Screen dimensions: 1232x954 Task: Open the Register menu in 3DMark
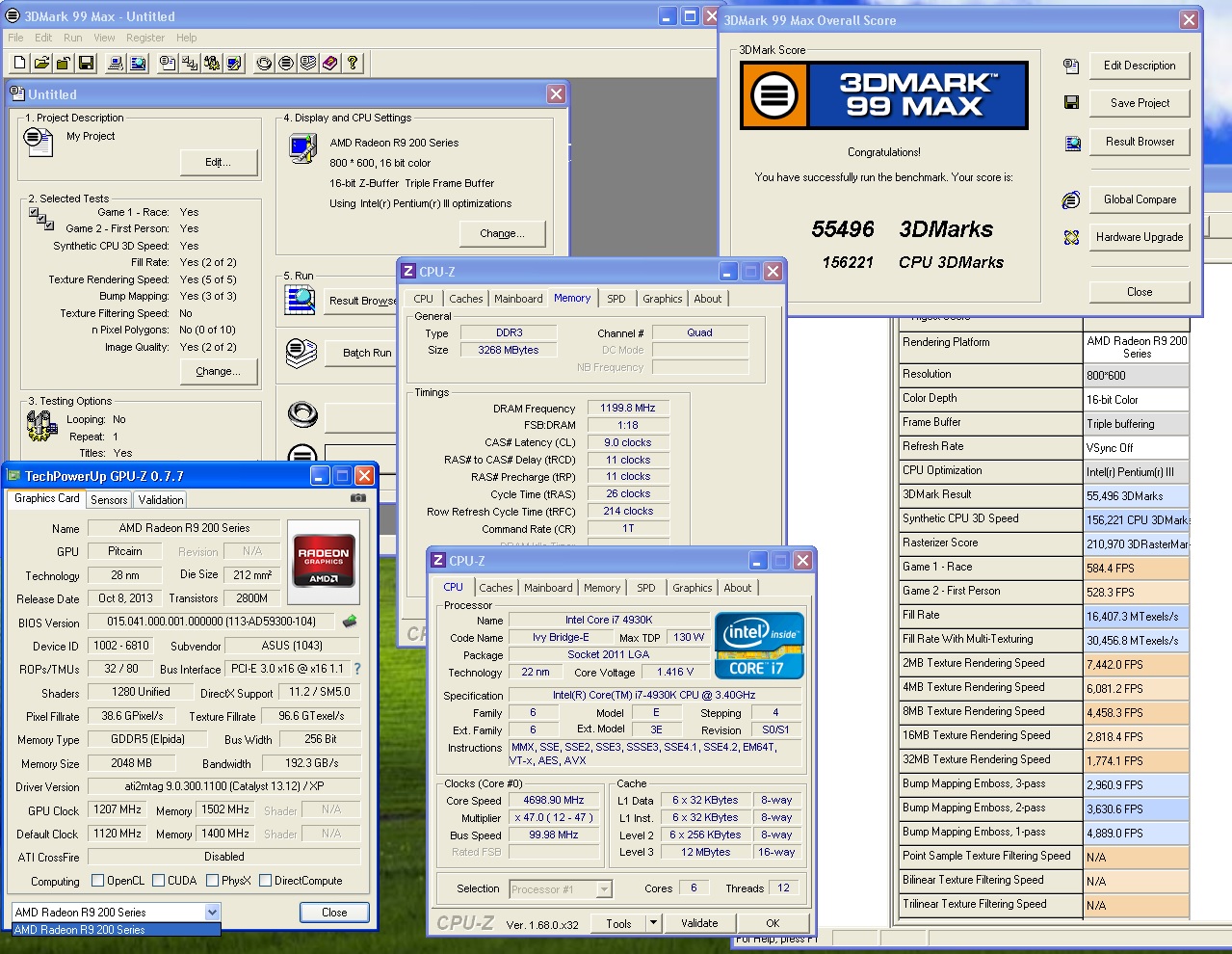[145, 38]
